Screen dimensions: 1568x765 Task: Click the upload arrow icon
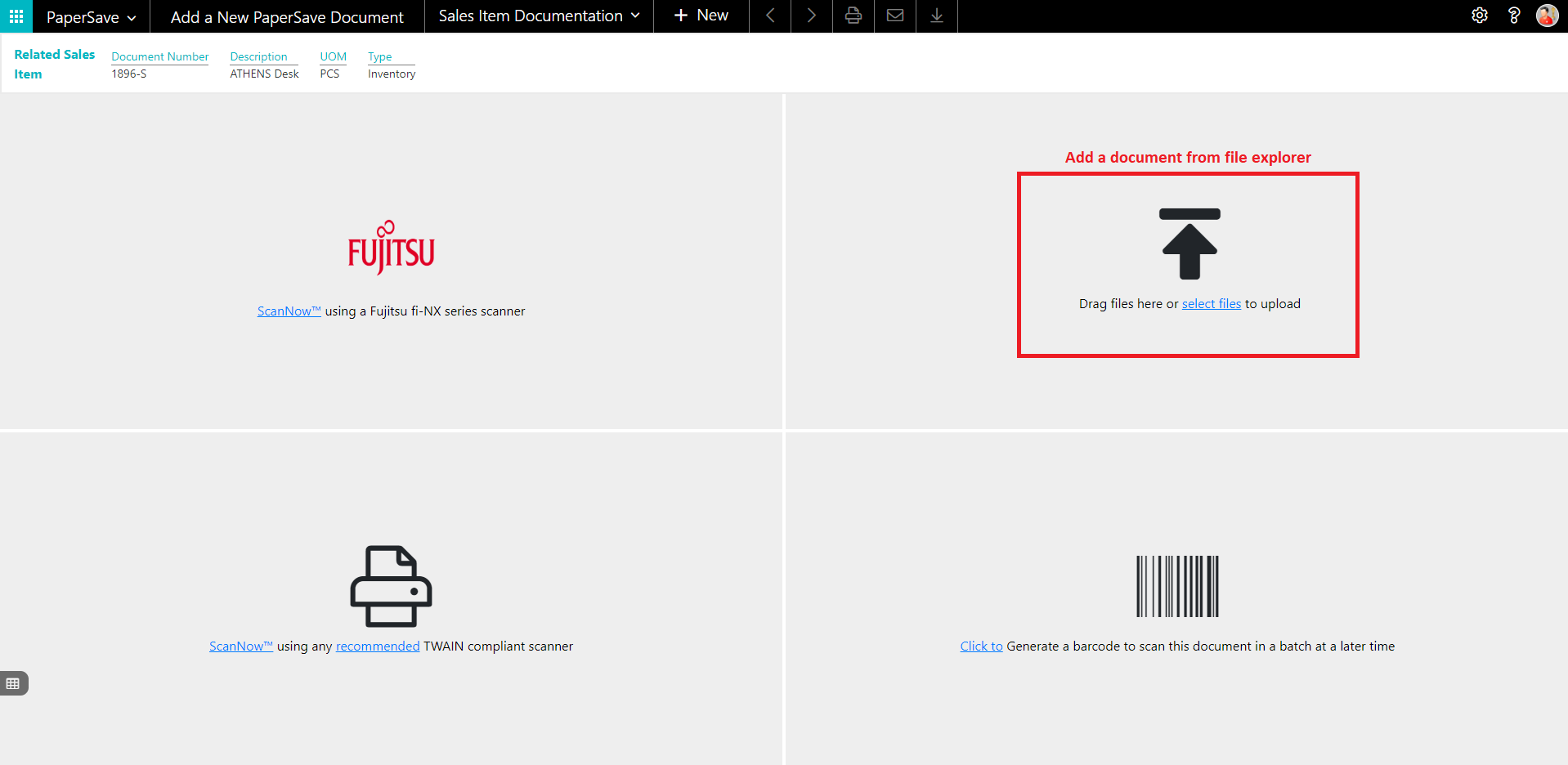coord(1189,244)
